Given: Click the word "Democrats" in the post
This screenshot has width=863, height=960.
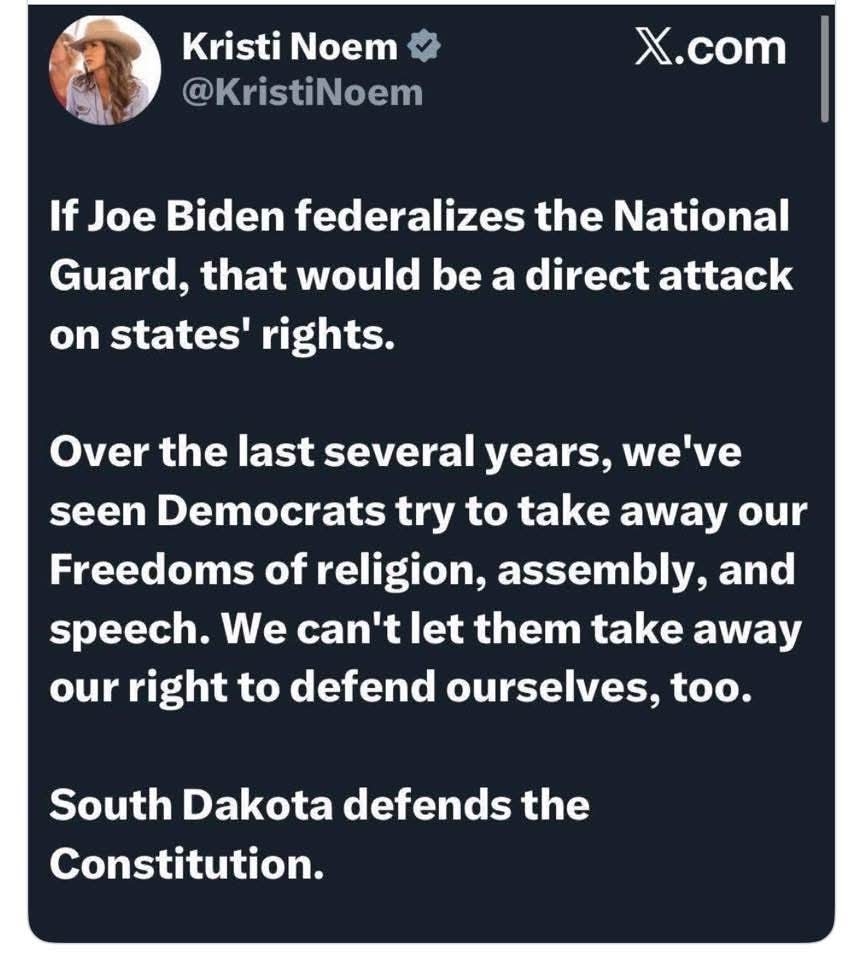Looking at the screenshot, I should [x=272, y=512].
